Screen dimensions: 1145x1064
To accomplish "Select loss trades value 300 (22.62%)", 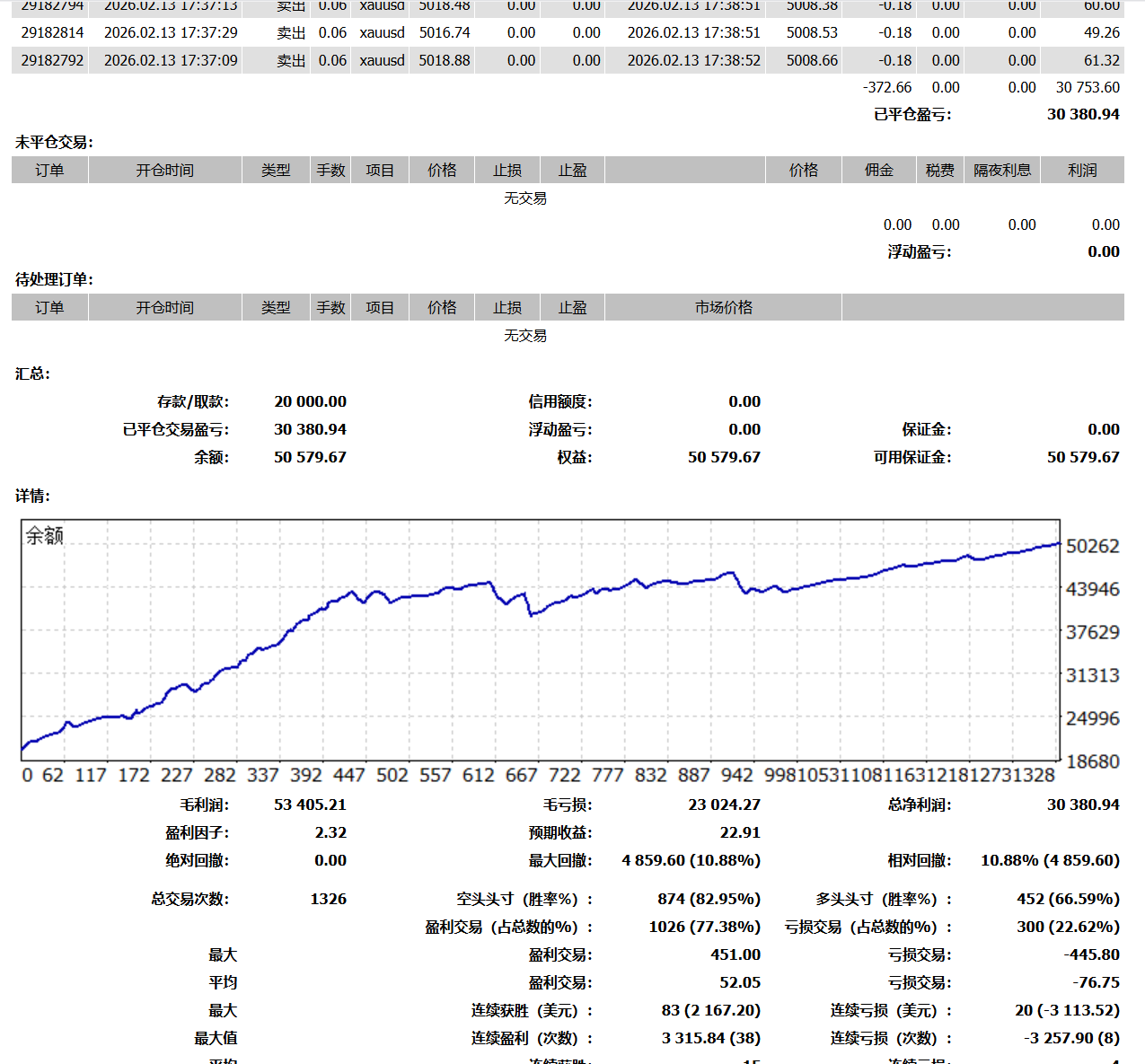I will click(x=1068, y=927).
